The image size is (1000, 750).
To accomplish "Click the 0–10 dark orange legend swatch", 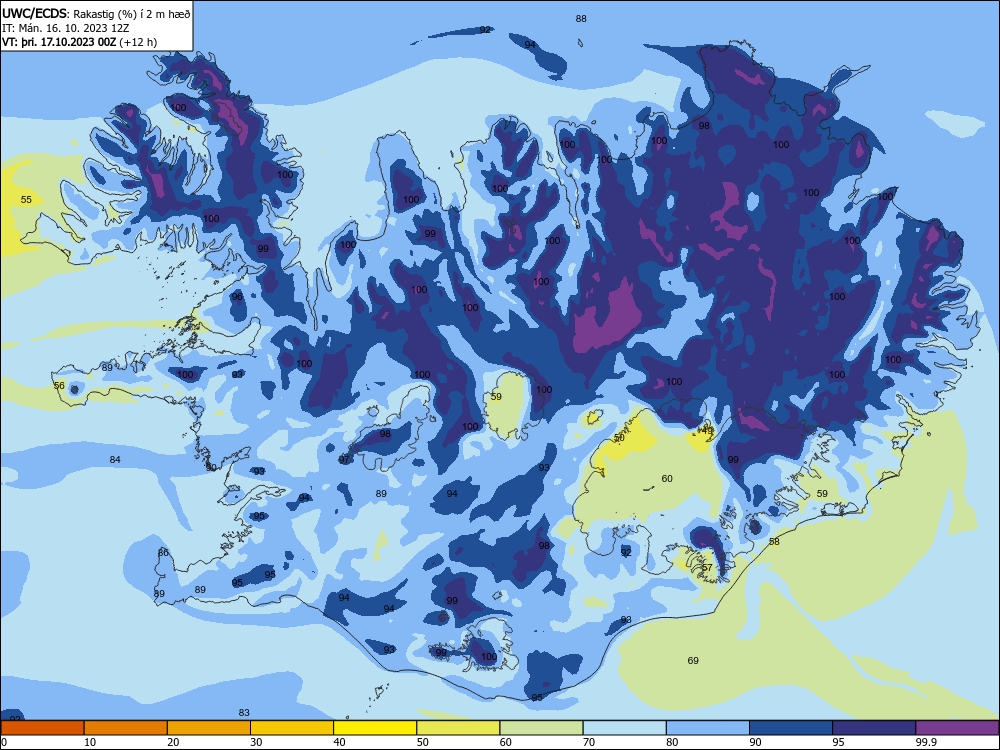I will [x=42, y=728].
